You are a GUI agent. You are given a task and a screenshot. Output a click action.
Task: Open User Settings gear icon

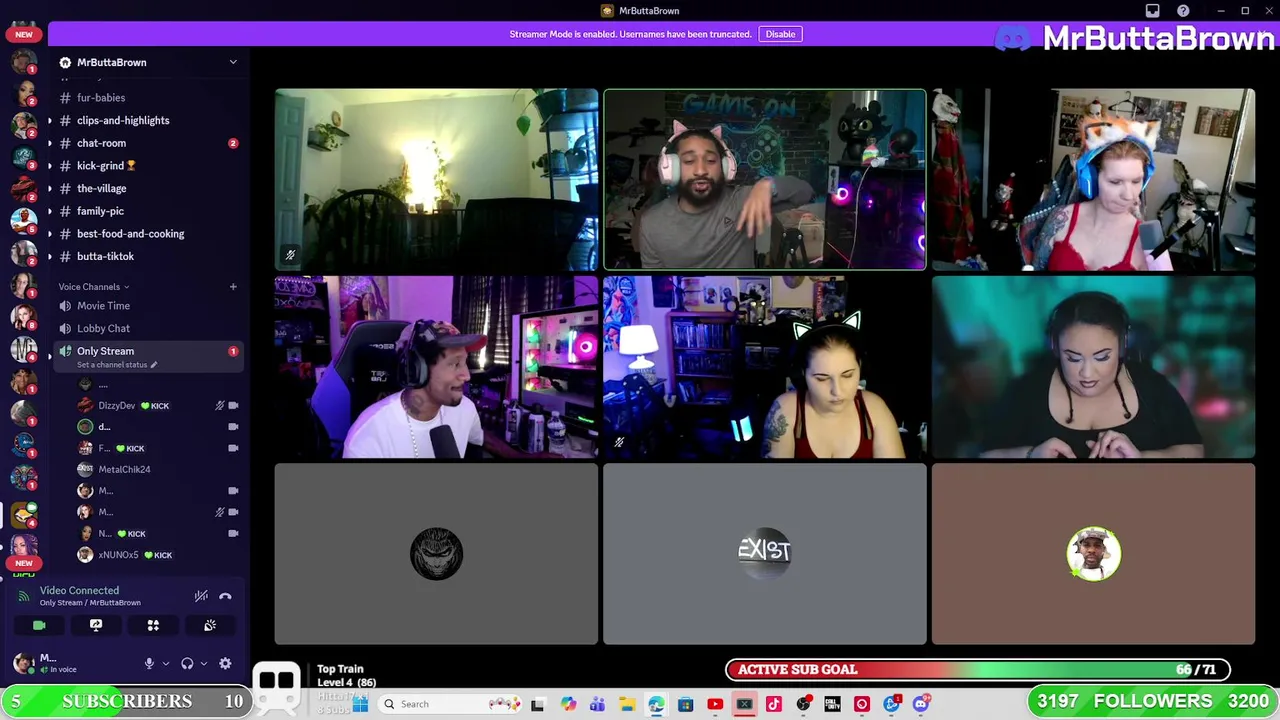coord(225,663)
